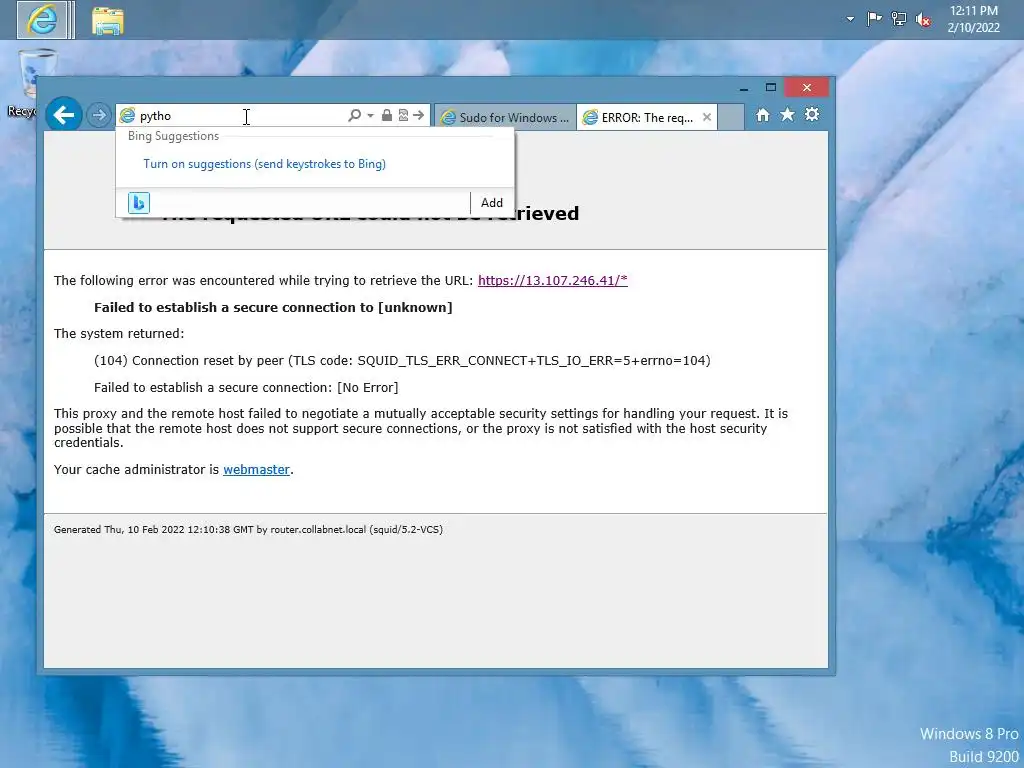Switch to the 'Sudo for Windows' tab
Screen dimensions: 1024x768
[x=505, y=118]
